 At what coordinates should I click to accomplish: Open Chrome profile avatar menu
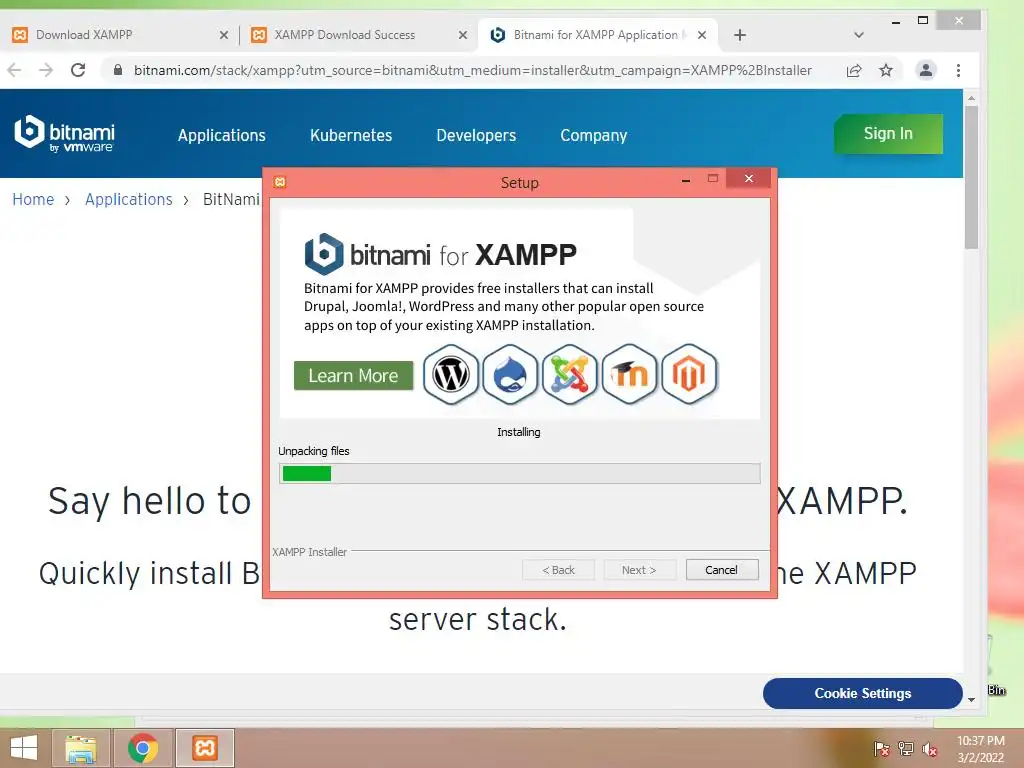(x=925, y=70)
